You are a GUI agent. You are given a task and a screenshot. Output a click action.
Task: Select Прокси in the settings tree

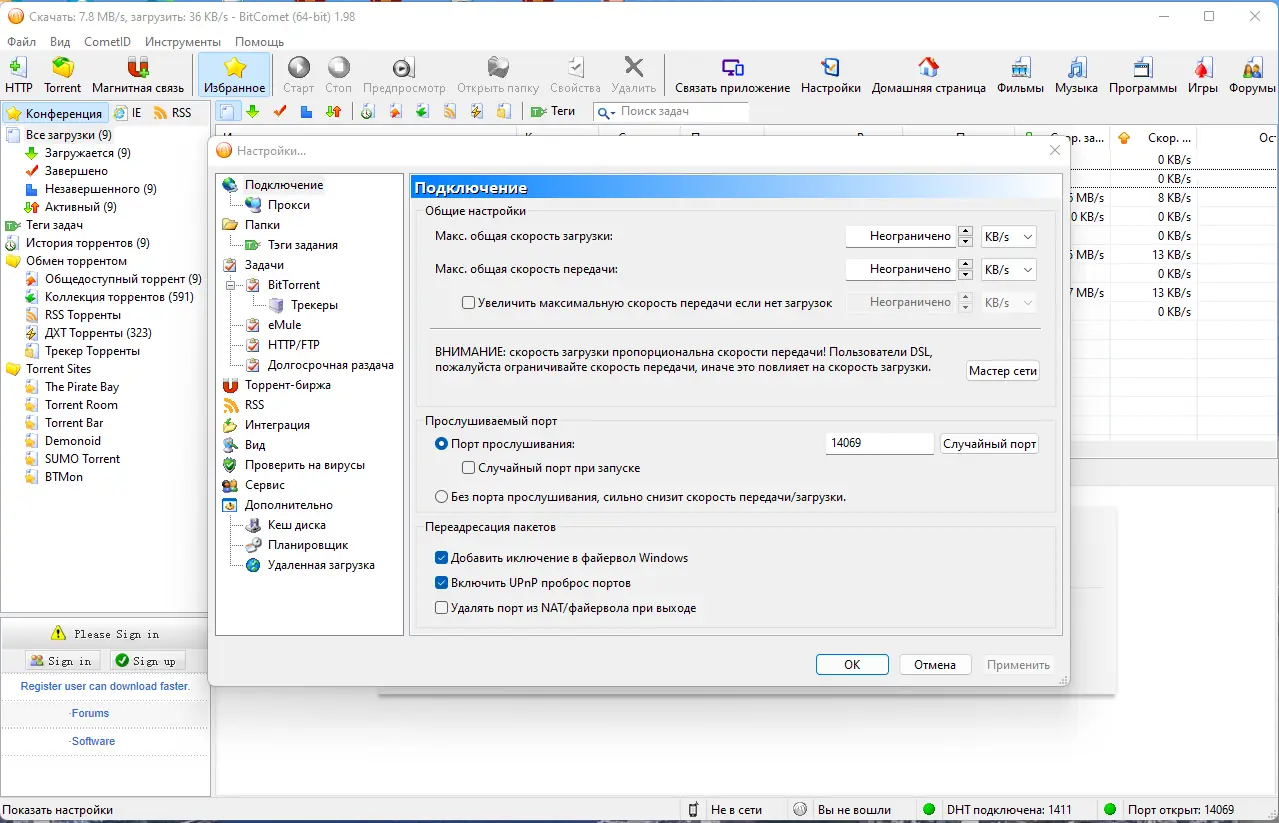click(x=288, y=205)
